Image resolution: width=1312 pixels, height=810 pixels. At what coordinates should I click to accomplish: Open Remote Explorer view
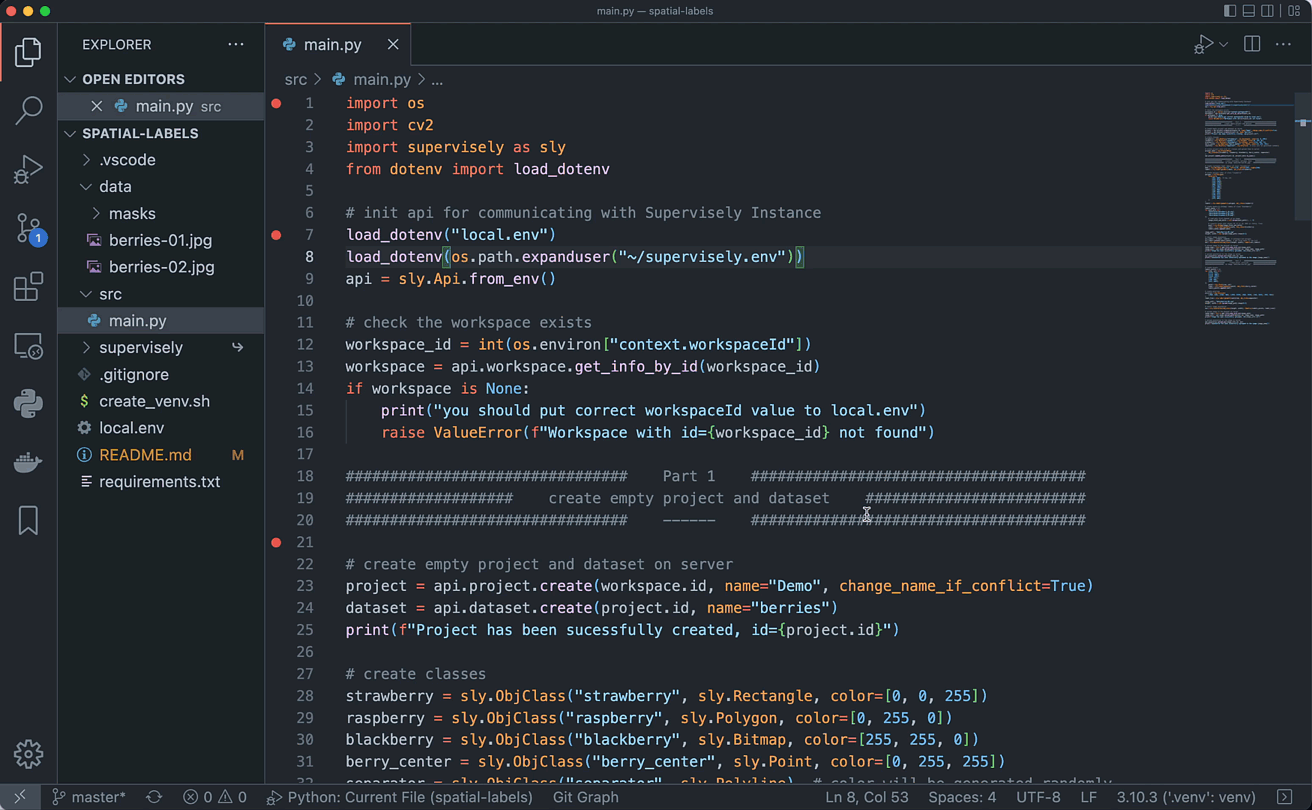[28, 346]
